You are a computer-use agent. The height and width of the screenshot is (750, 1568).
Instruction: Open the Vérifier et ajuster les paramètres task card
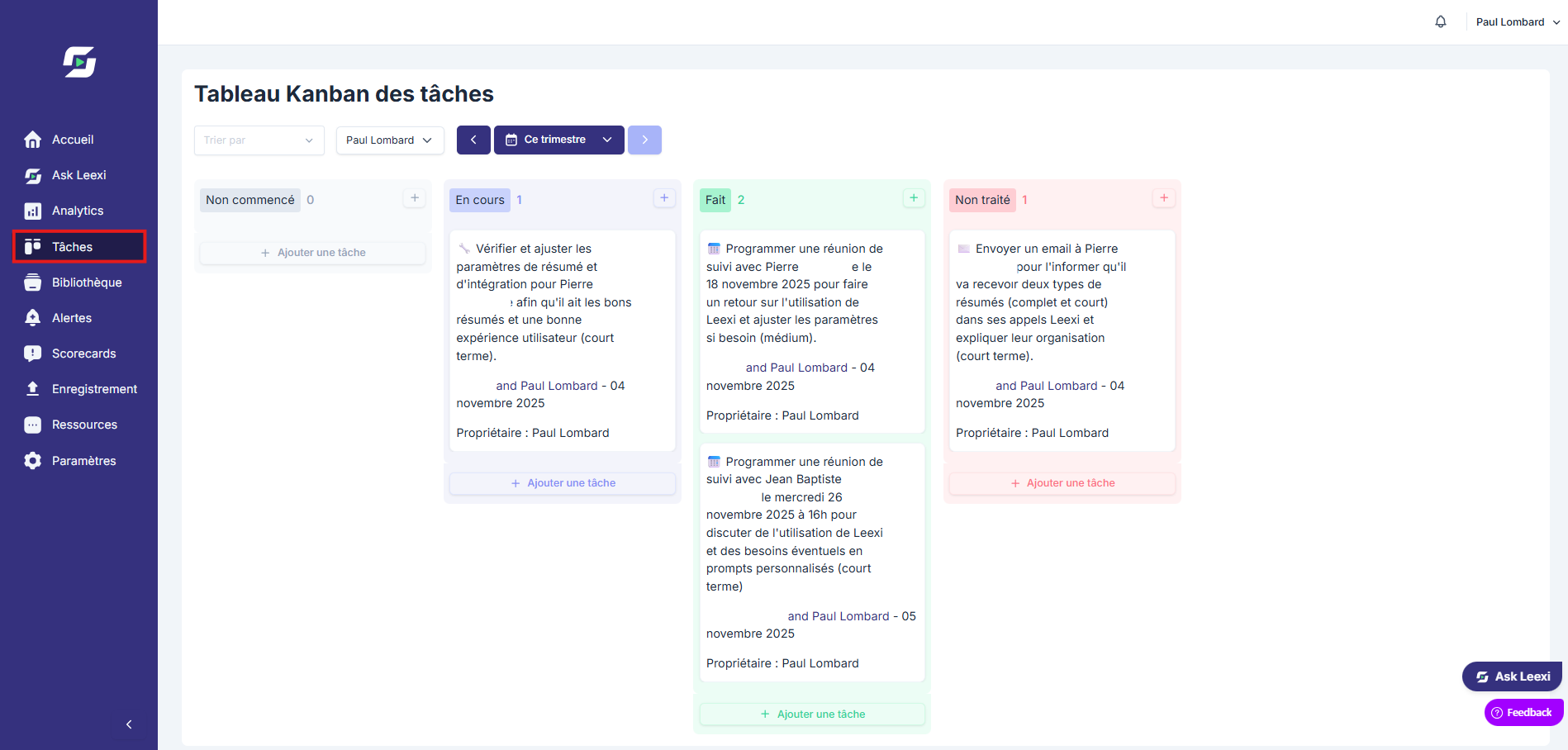(563, 340)
